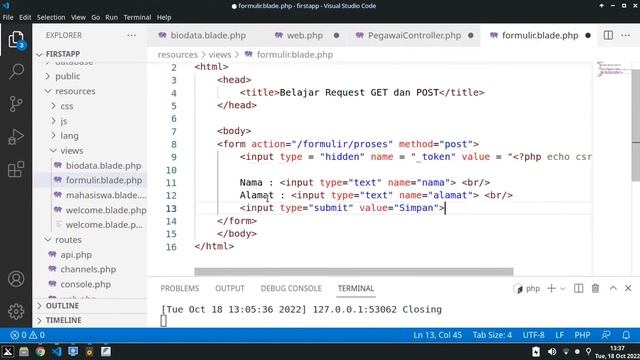This screenshot has width=640, height=360.
Task: Open the application menu X icon in taskbar
Action: 7,351
